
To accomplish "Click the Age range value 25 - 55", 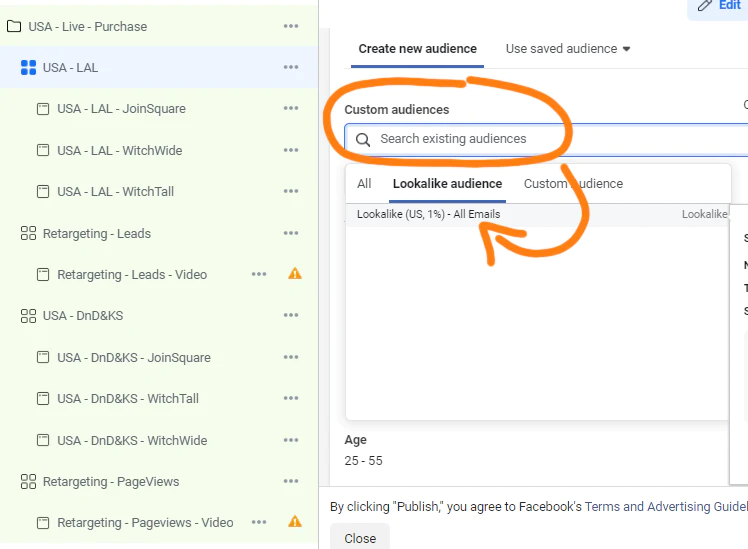I will [x=364, y=461].
